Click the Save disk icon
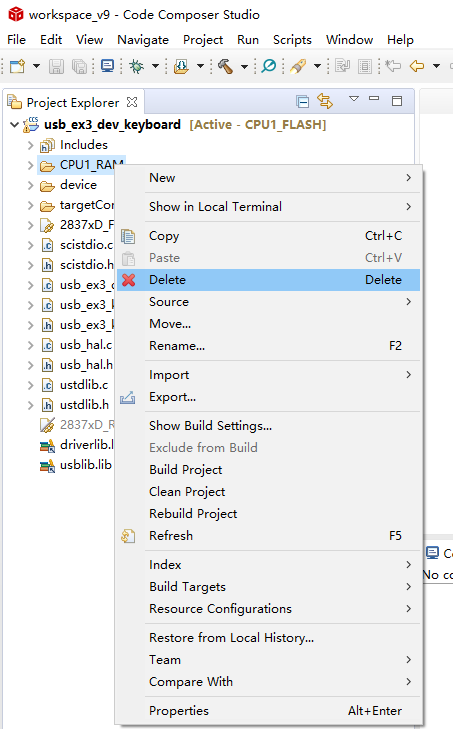The image size is (453, 729). (56, 66)
